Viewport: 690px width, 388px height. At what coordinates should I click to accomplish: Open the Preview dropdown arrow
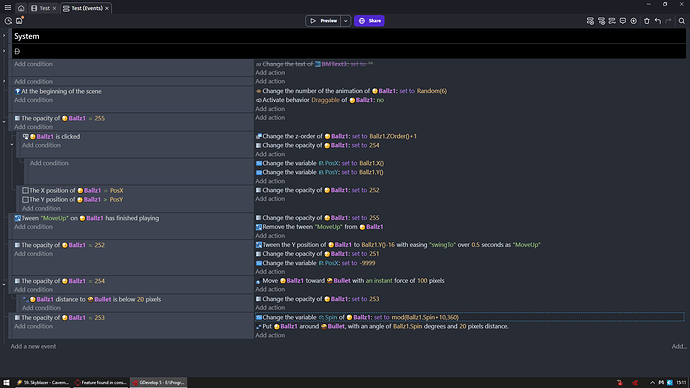345,21
